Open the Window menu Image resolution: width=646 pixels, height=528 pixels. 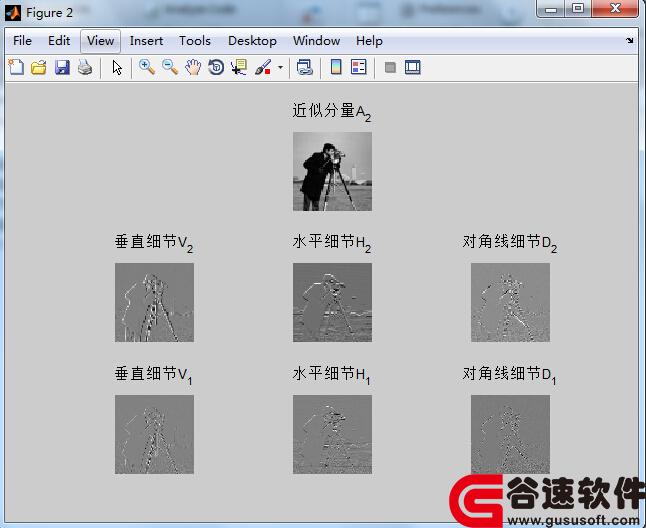pos(316,41)
